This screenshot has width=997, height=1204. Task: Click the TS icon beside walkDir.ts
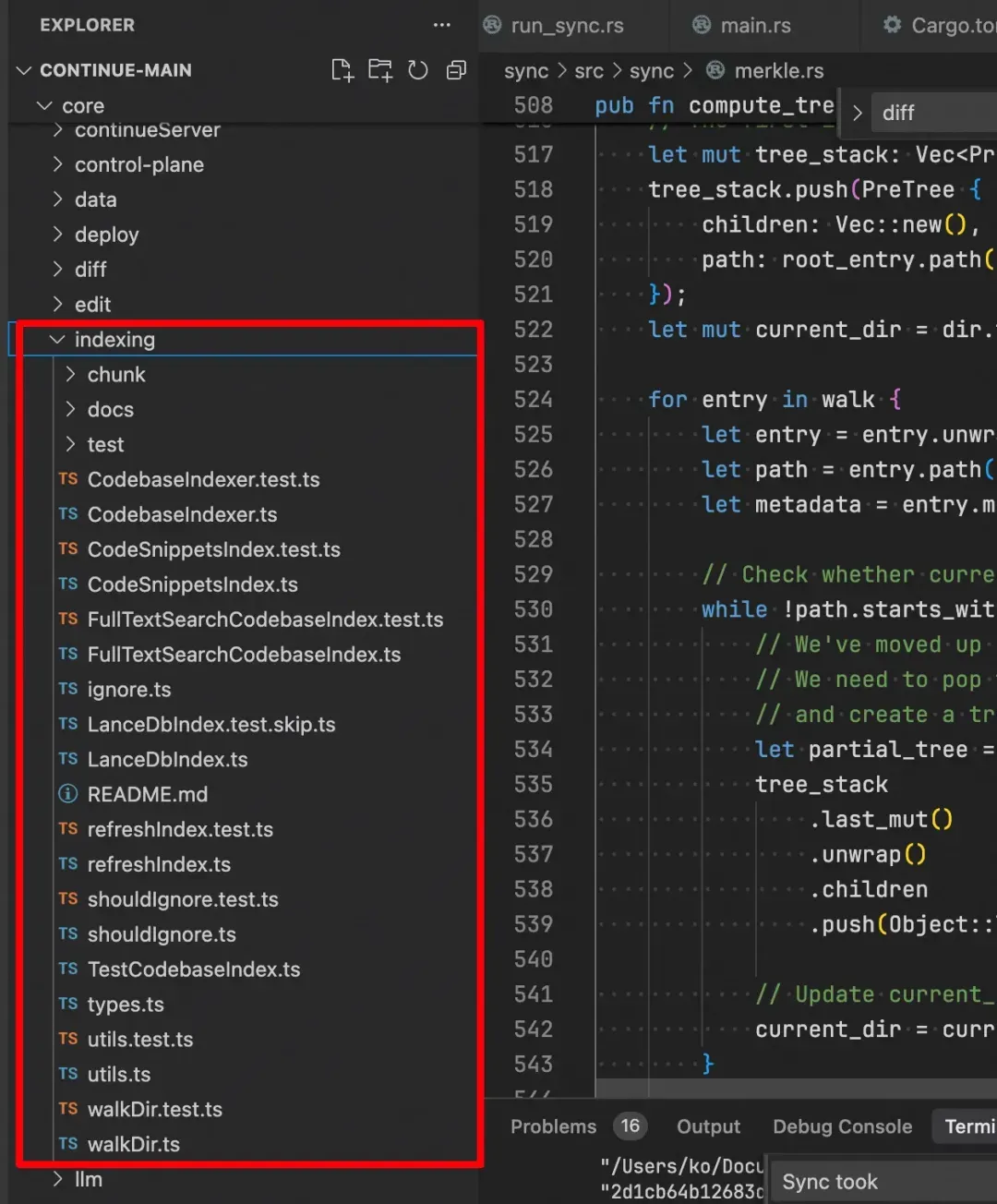68,1144
